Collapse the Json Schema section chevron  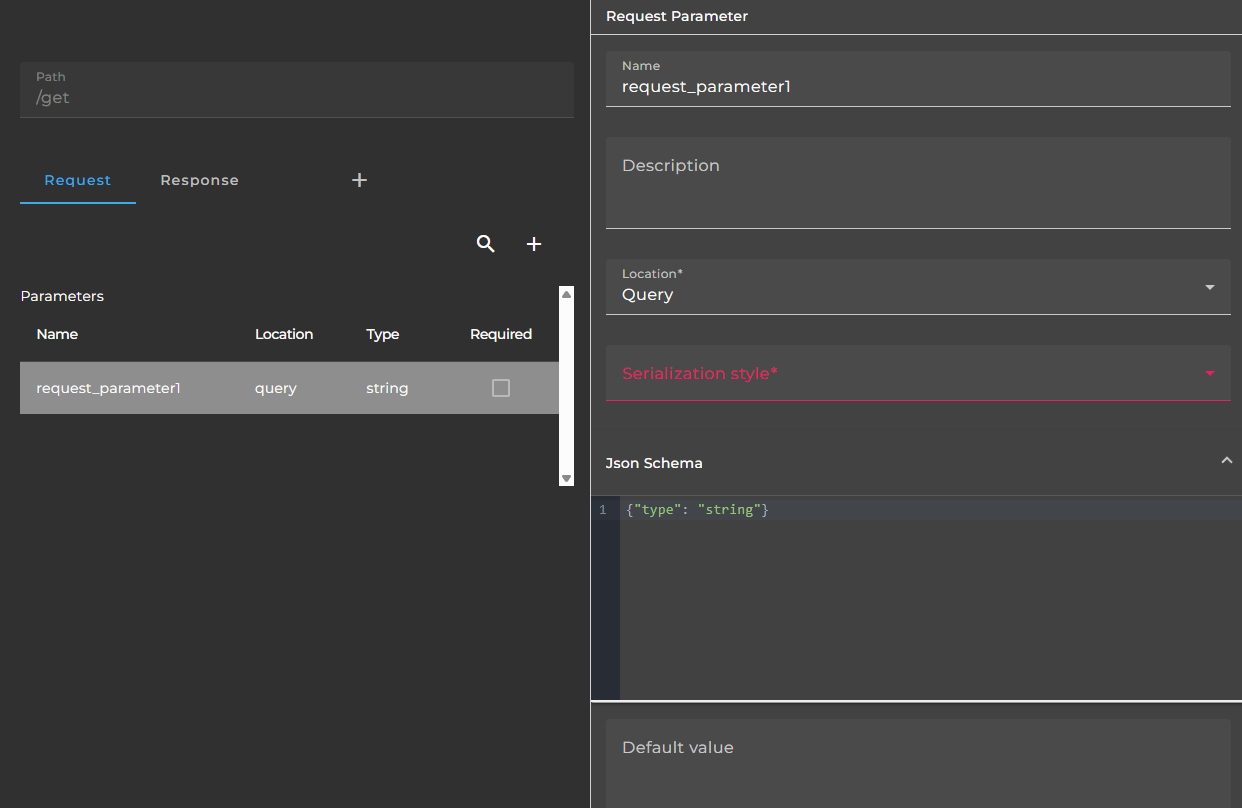coord(1227,460)
